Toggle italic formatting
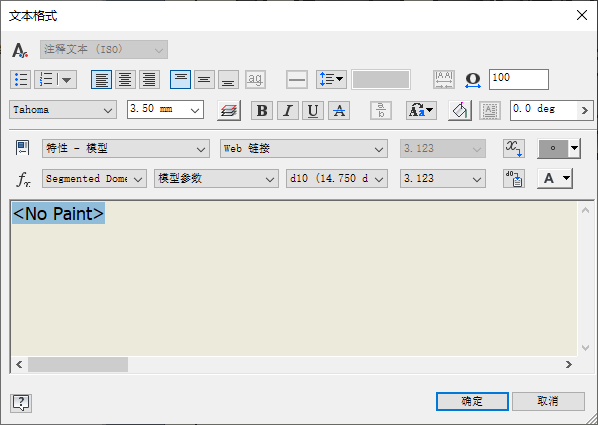 pyautogui.click(x=288, y=111)
